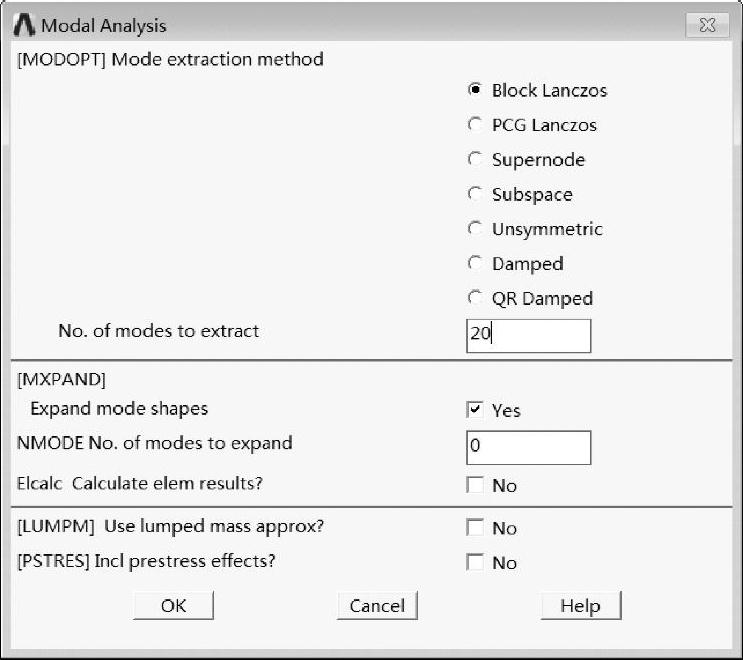Image resolution: width=743 pixels, height=660 pixels.
Task: Select QR Damped extraction method
Action: (x=475, y=298)
